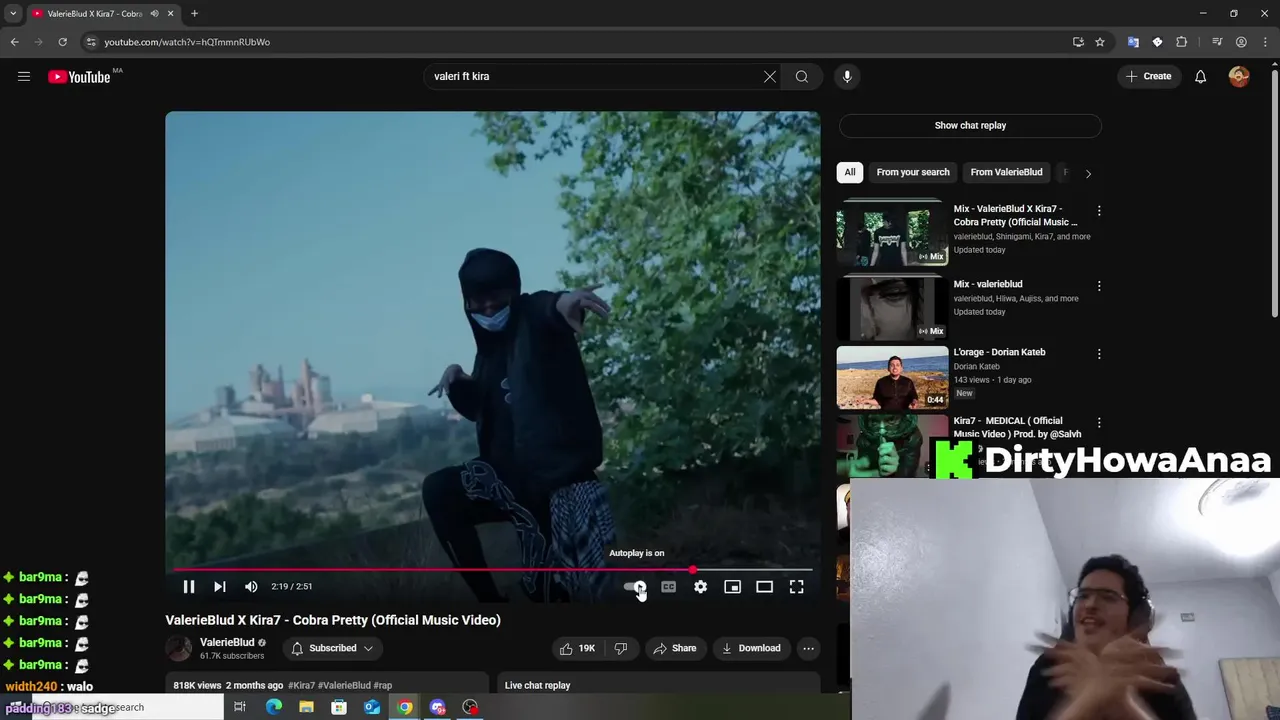Open Chrome three-dot menu

tap(1265, 42)
